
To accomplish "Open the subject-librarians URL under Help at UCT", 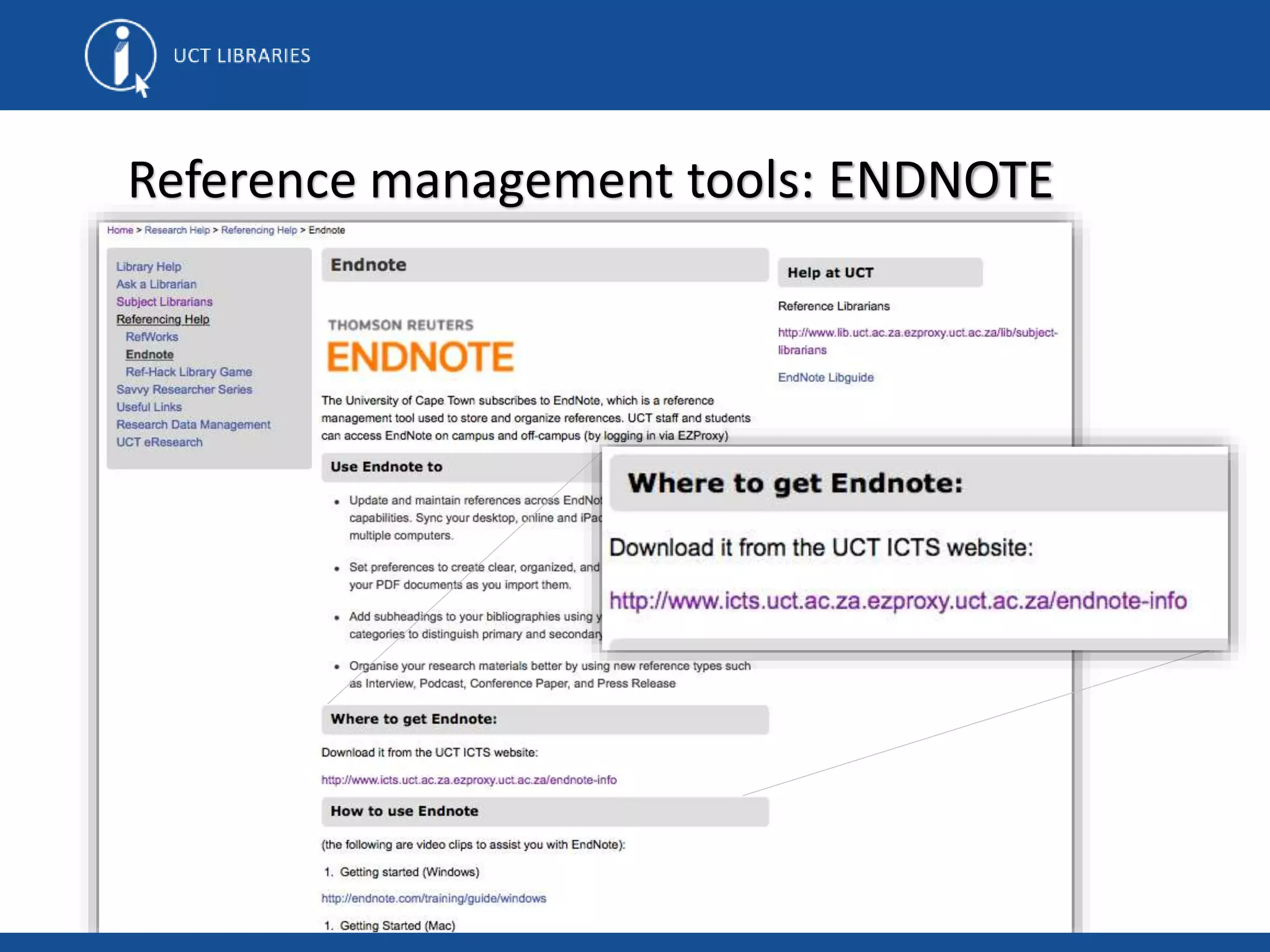I will 918,341.
